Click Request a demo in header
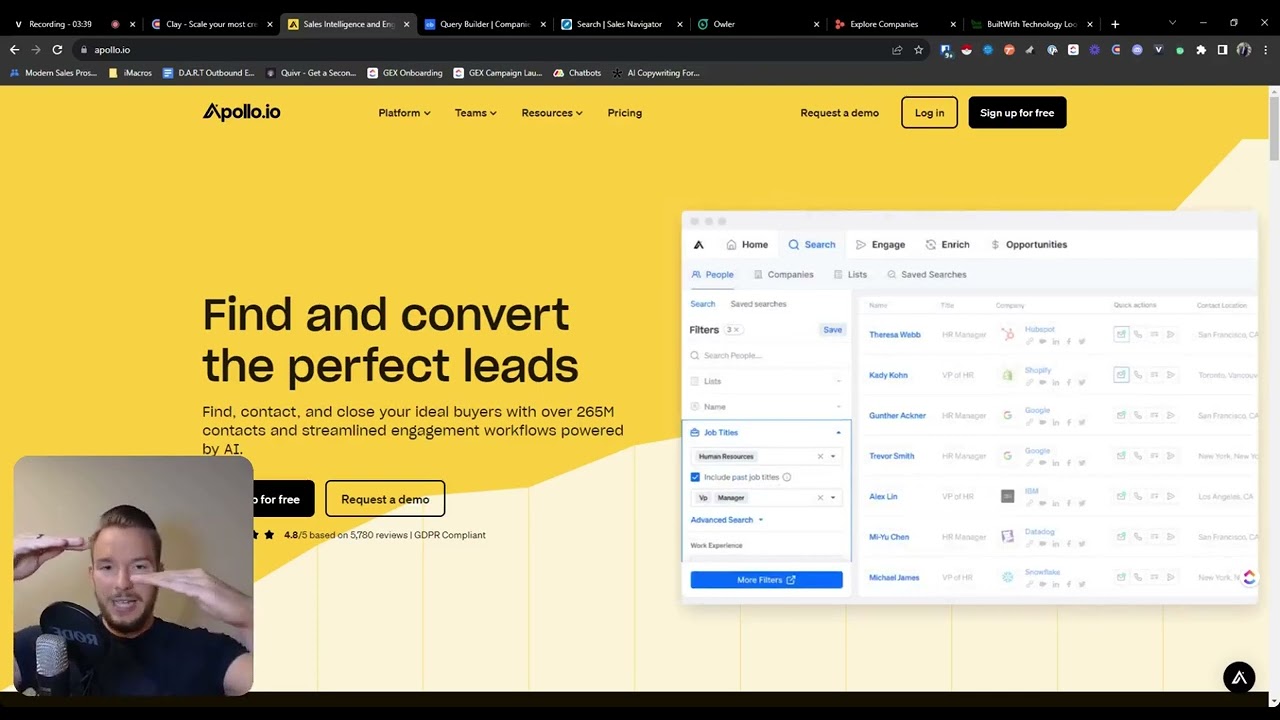This screenshot has width=1280, height=720. pos(839,113)
